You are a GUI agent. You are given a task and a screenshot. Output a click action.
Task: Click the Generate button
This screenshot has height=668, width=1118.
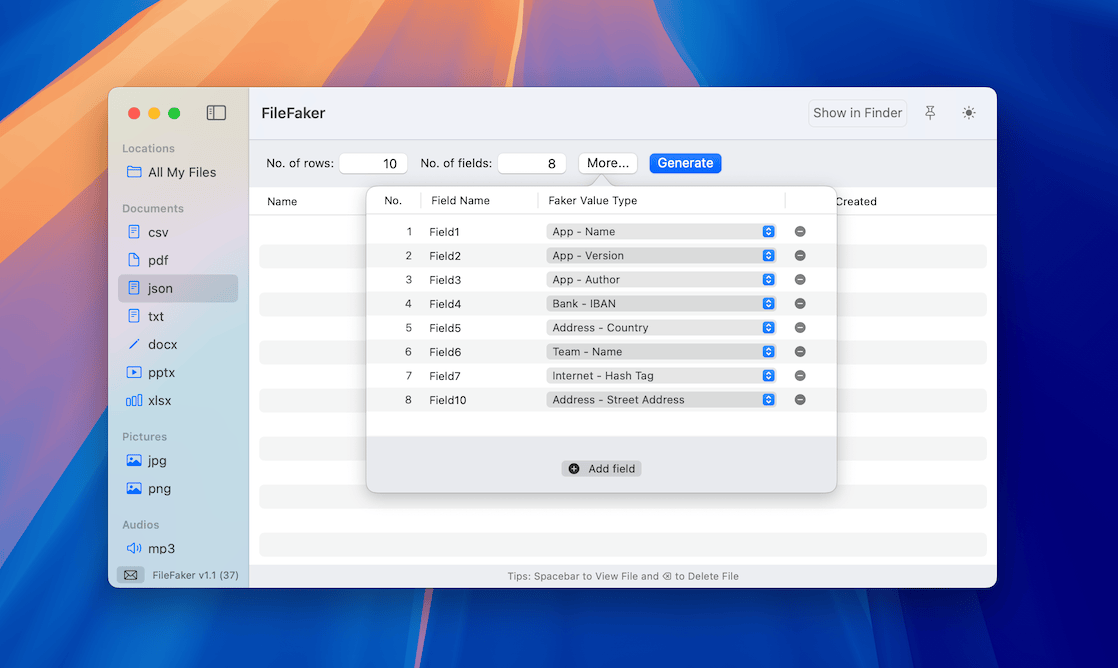pyautogui.click(x=685, y=163)
